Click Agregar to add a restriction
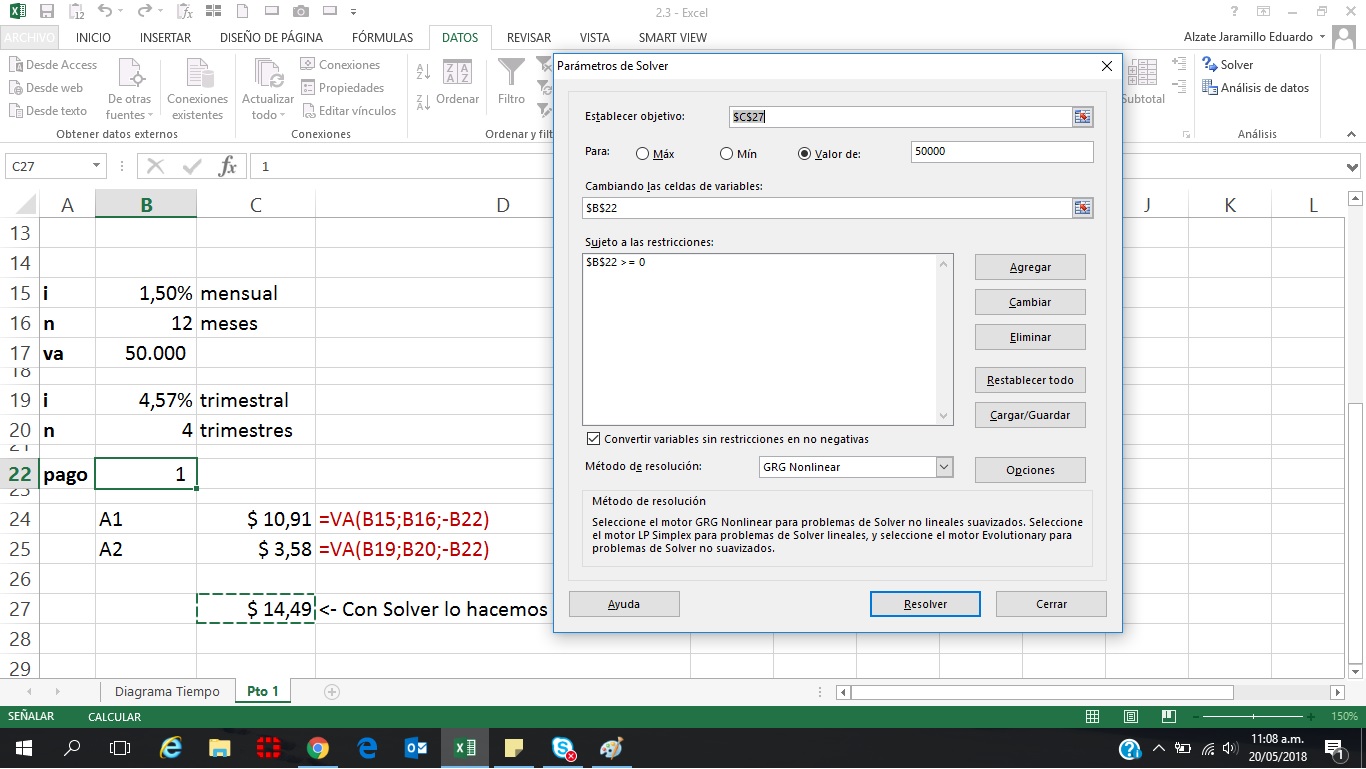Screen dimensions: 1366x769 click(1029, 267)
